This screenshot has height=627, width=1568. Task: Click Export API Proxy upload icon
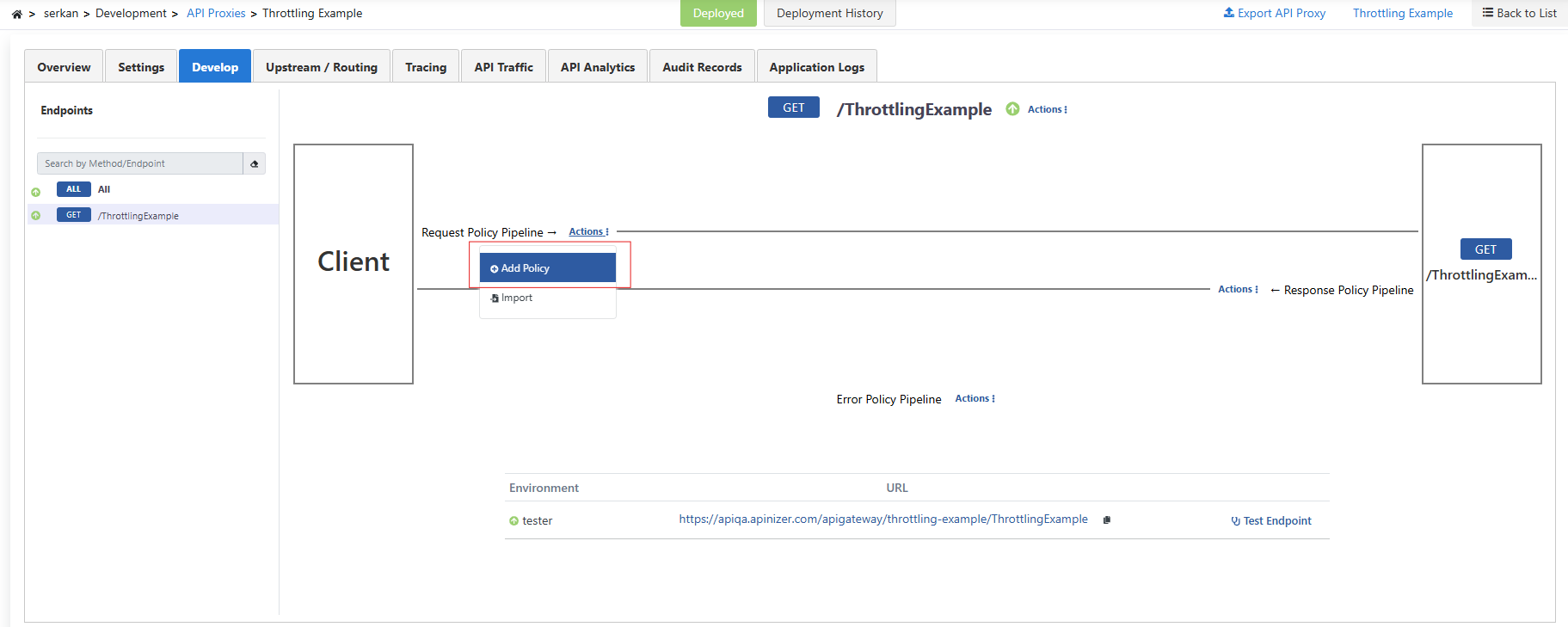[x=1228, y=13]
